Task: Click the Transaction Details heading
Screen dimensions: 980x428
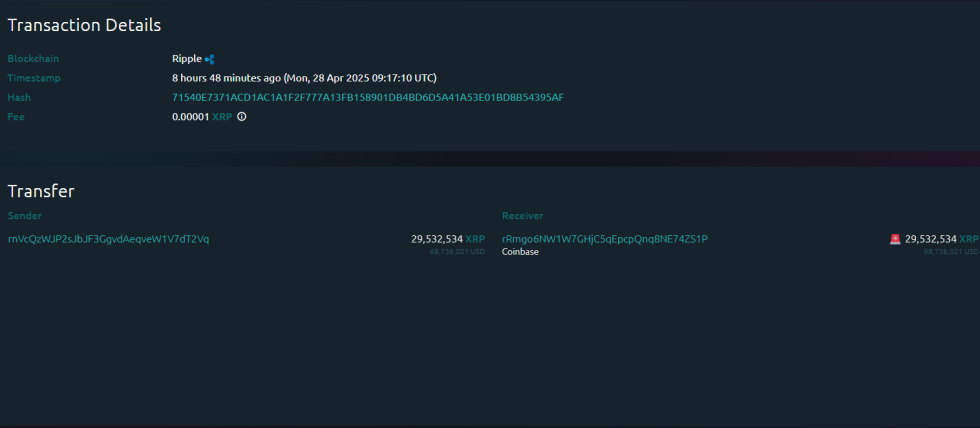Action: (84, 25)
